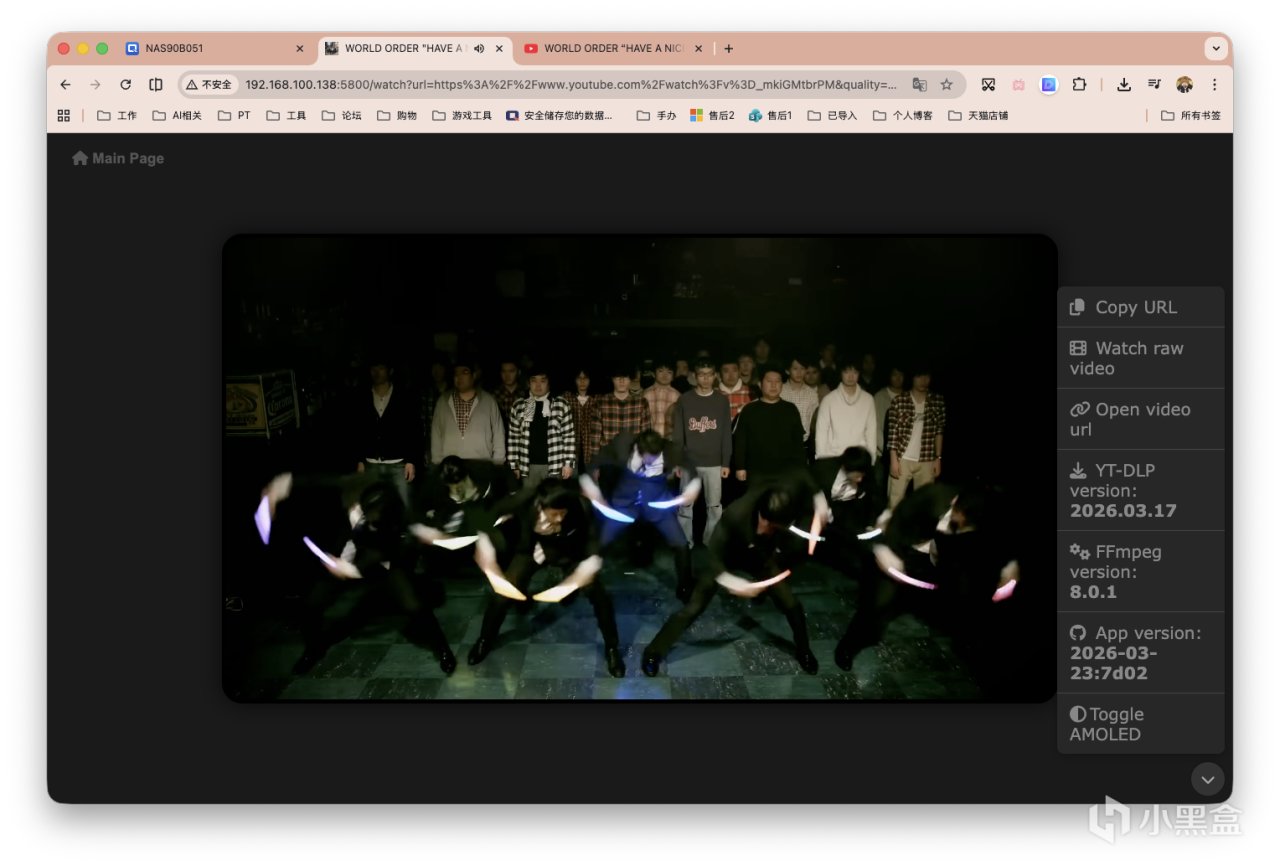Close the active WORLD ORDER tab
Screen dimensions: 1280x866
coord(499,48)
